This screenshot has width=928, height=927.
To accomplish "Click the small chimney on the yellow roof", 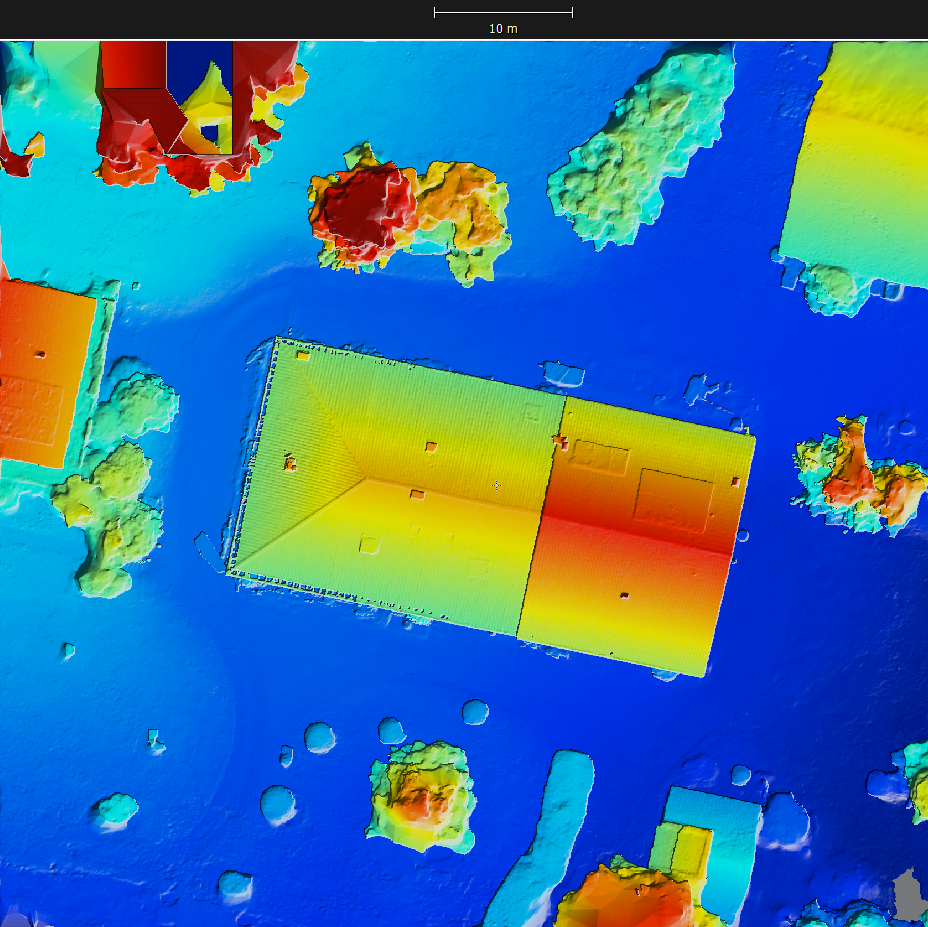I will click(432, 446).
